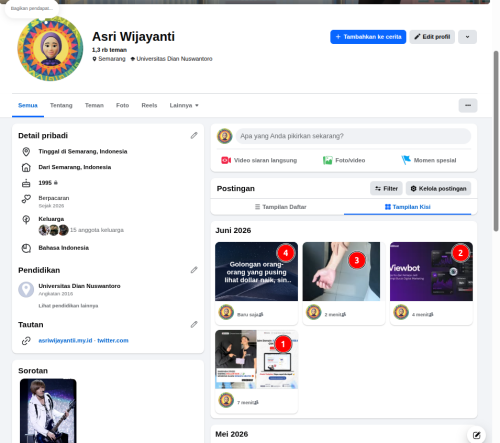Switch to Tampilan Kisi grid view
The image size is (500, 443).
(408, 207)
